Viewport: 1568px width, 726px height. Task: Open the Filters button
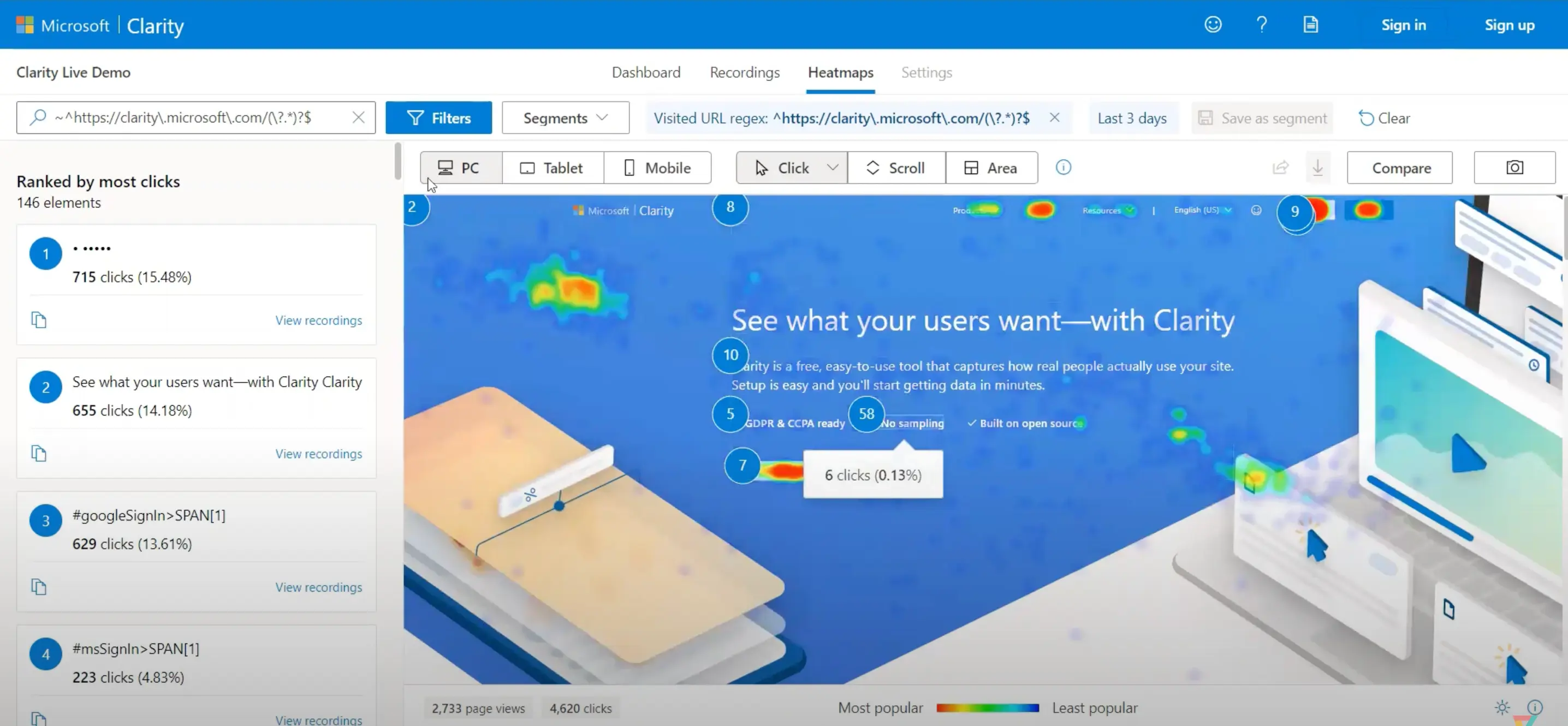[x=439, y=117]
